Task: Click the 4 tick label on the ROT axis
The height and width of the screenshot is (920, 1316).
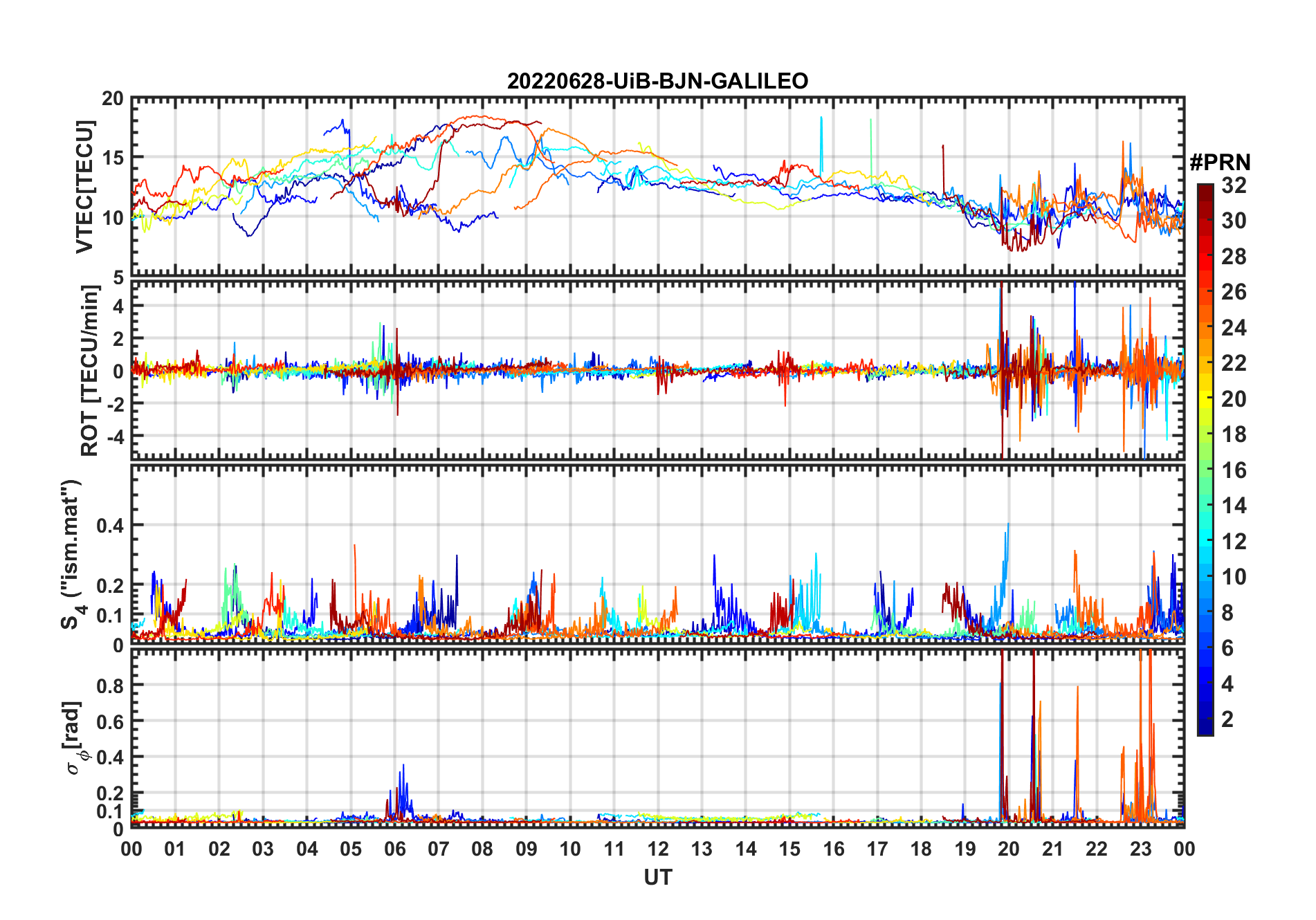Action: (119, 306)
